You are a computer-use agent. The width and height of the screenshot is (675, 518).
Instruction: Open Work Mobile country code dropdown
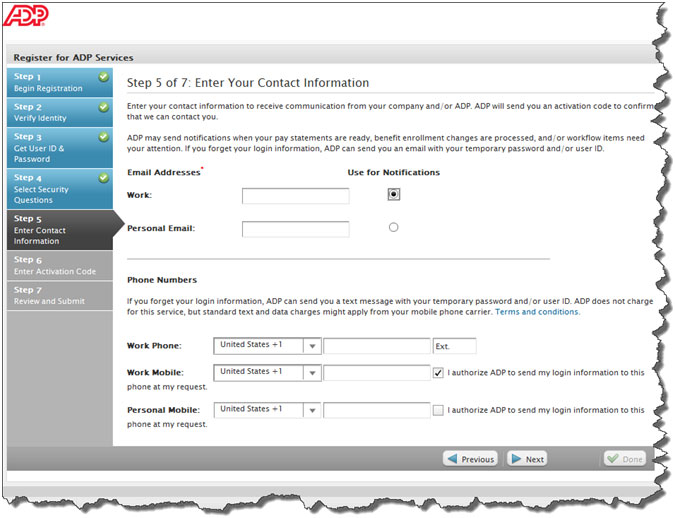[267, 372]
